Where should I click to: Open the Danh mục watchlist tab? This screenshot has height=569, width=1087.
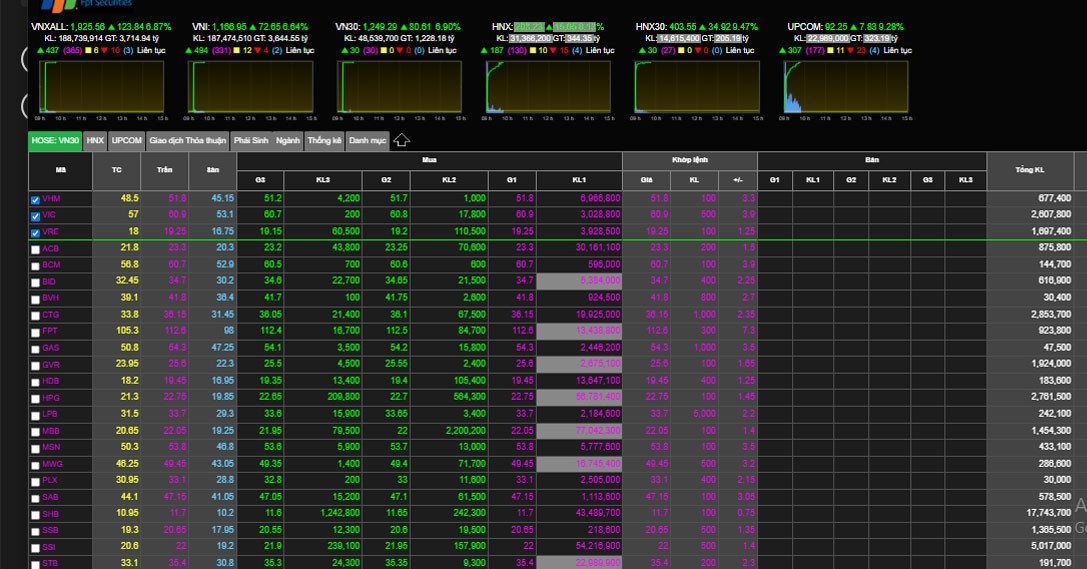click(367, 141)
